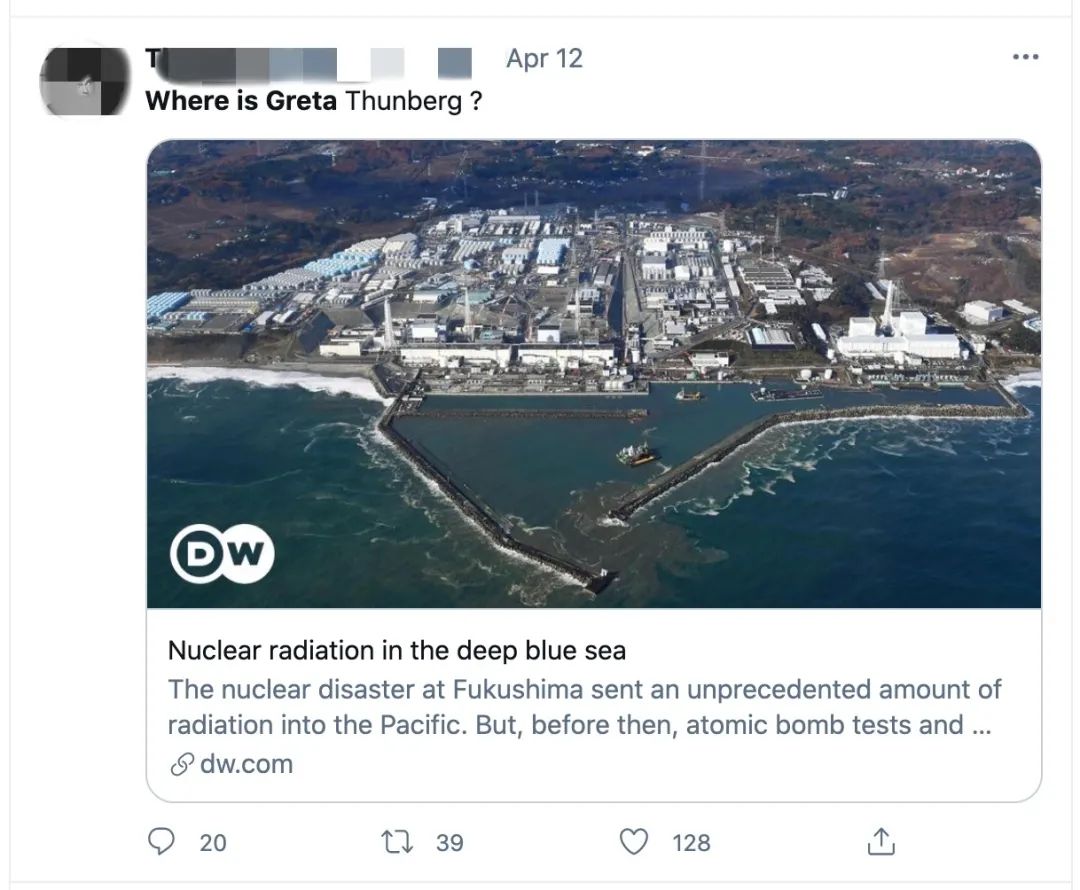Click the chain link icon beside dw.com
This screenshot has width=1080, height=890.
181,765
